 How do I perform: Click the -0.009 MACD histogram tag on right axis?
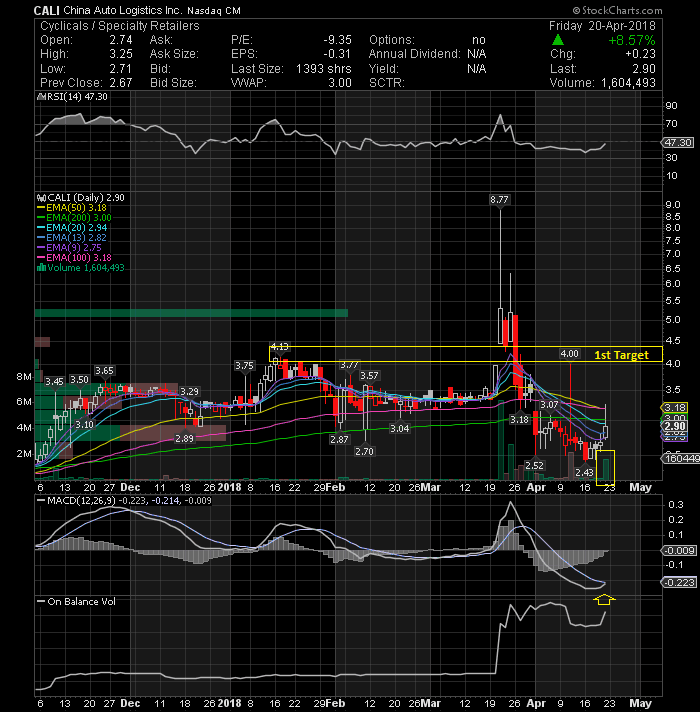click(x=679, y=551)
